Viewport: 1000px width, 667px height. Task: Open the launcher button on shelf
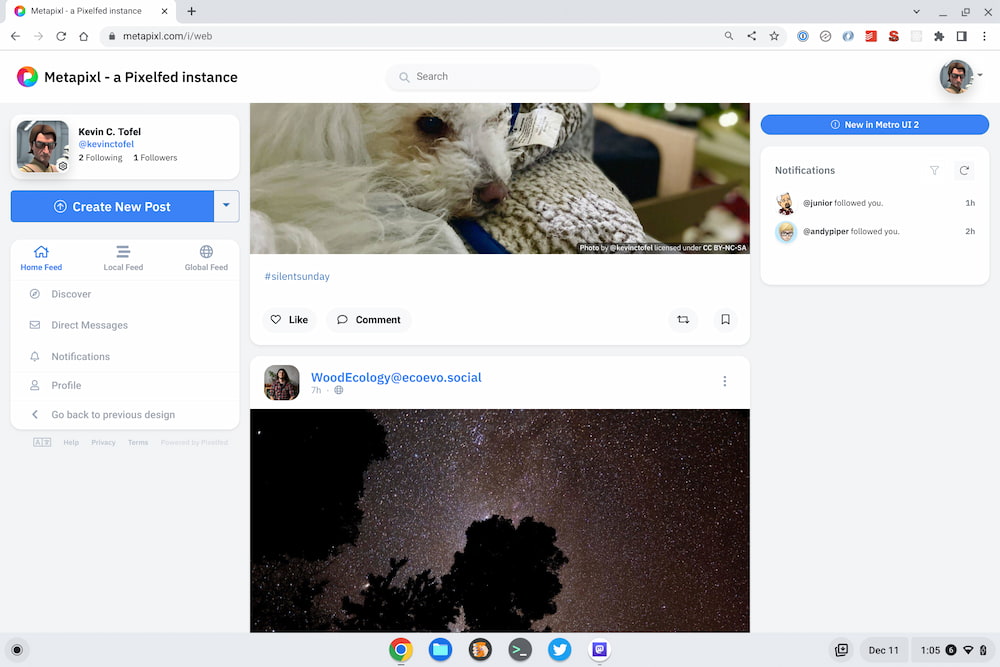(17, 650)
